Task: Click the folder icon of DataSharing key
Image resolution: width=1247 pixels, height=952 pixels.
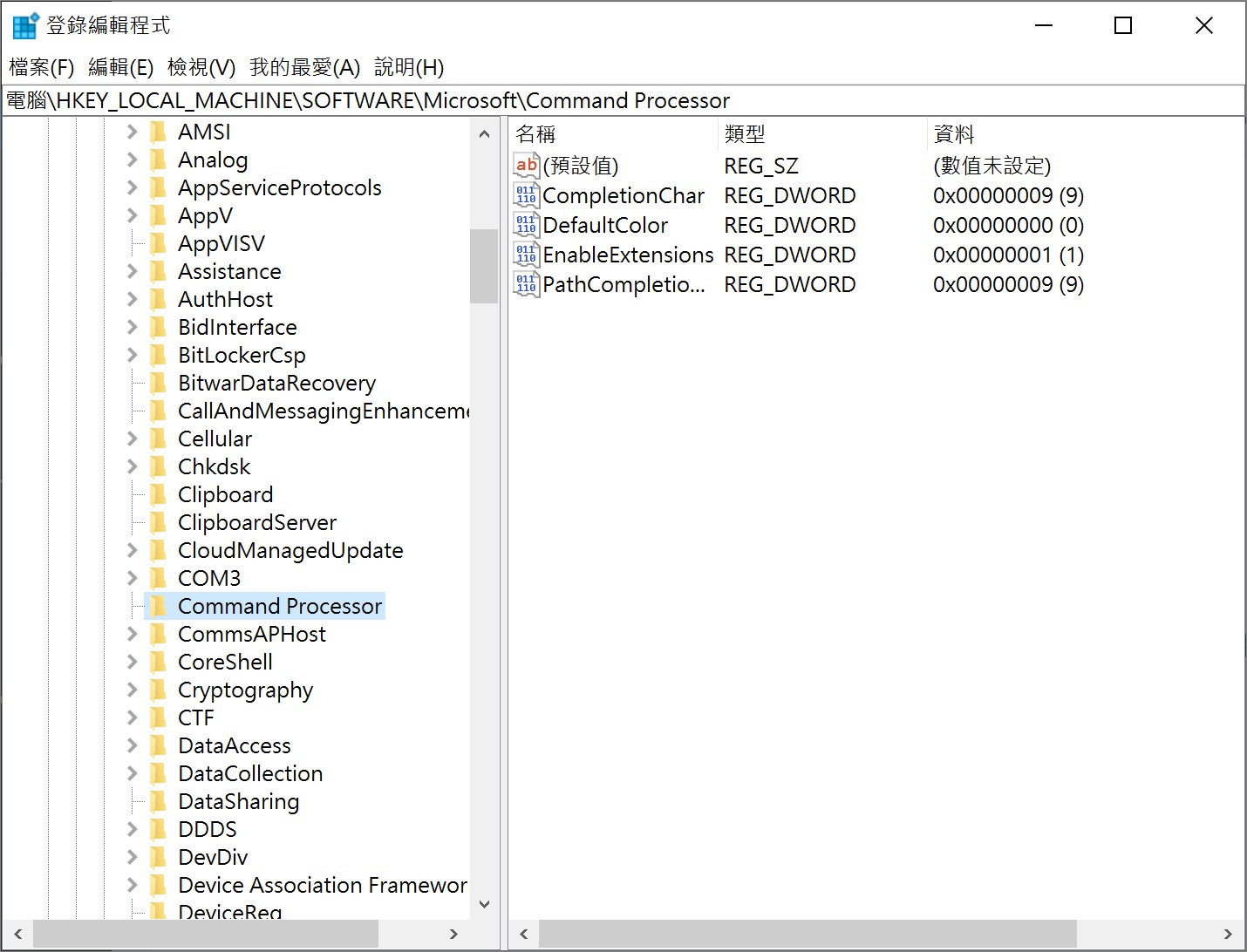Action: [x=158, y=801]
